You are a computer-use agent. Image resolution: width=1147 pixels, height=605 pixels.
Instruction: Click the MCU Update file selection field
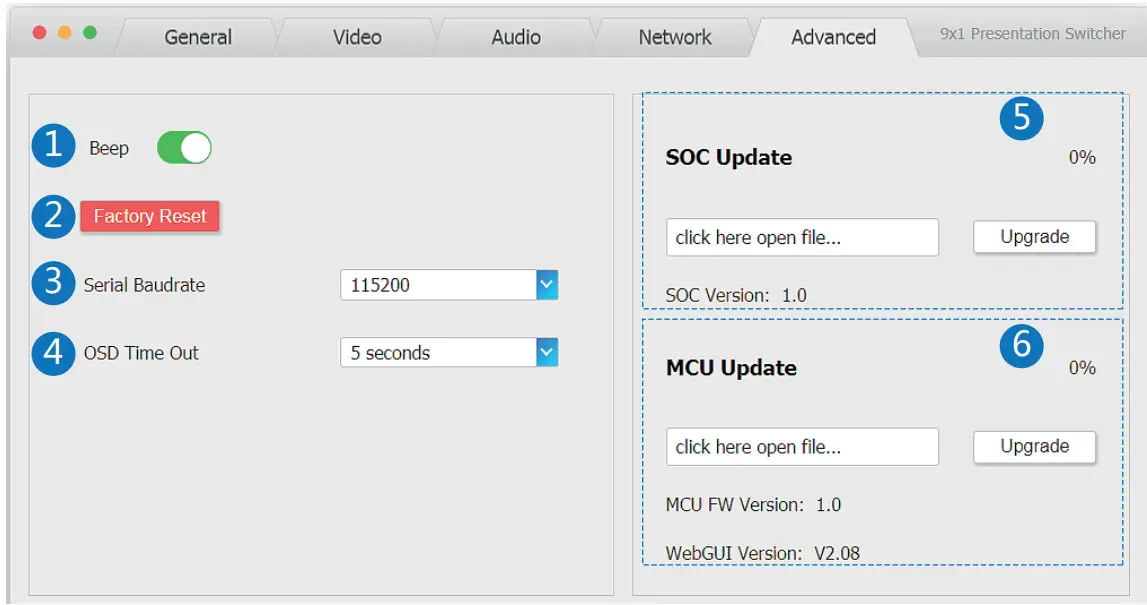(802, 446)
